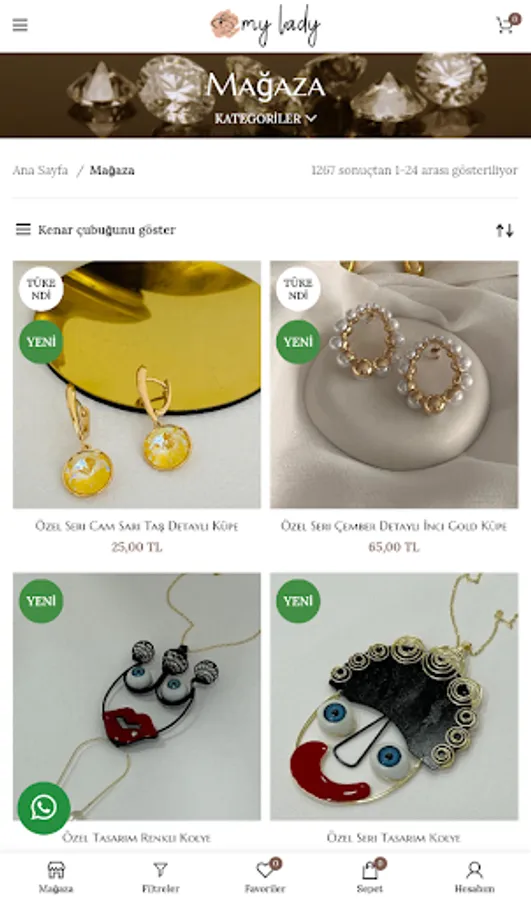The height and width of the screenshot is (900, 531).
Task: Open Filtreler funnel icon
Action: tap(161, 877)
